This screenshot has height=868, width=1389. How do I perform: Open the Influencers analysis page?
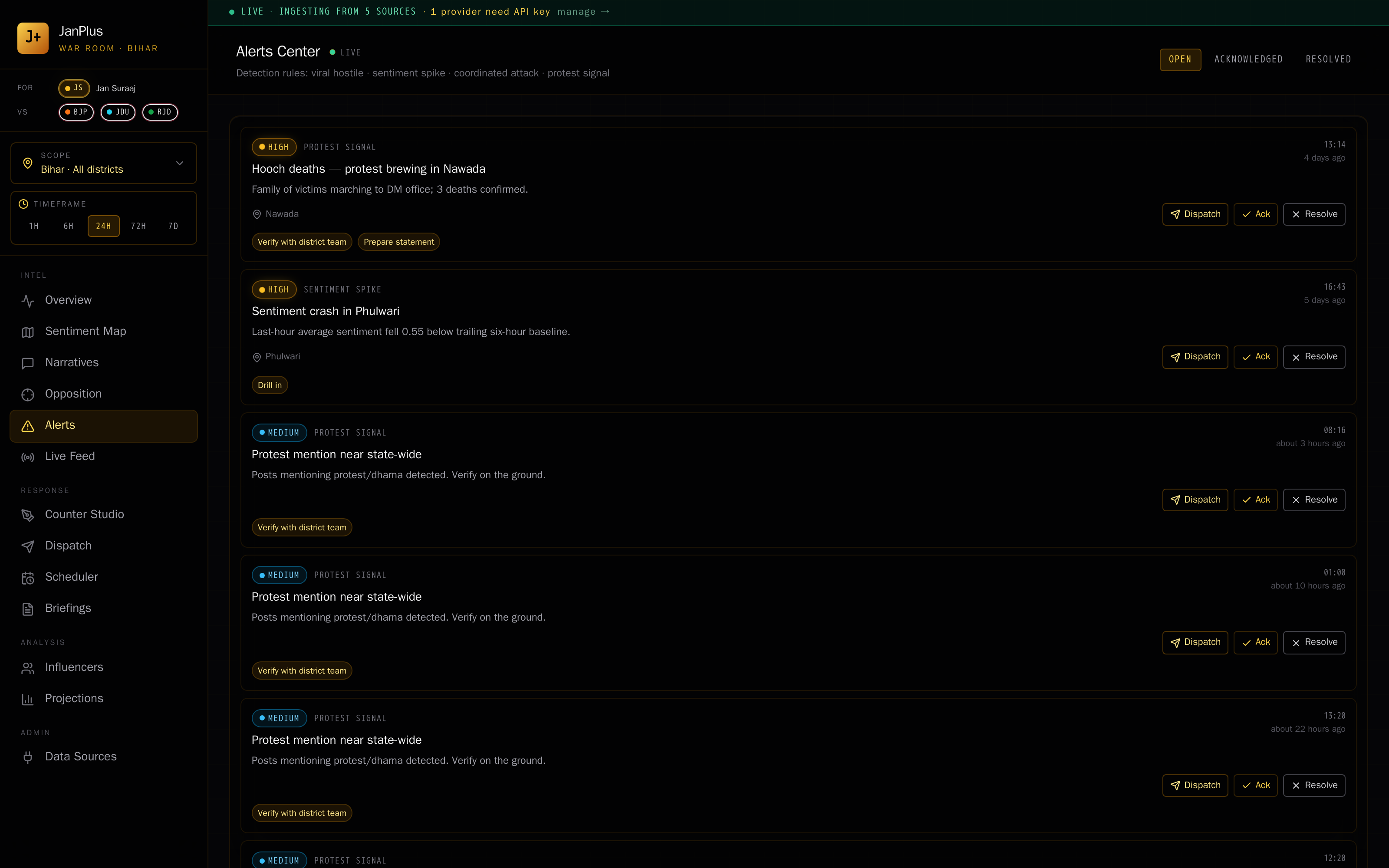(x=104, y=667)
